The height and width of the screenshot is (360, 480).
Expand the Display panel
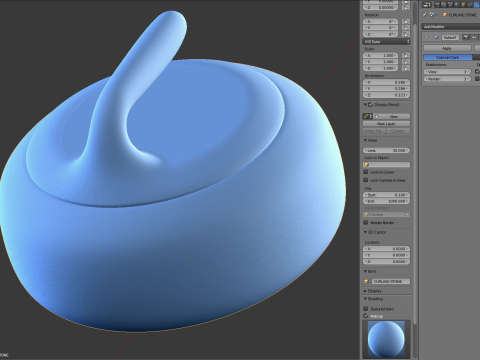click(365, 291)
